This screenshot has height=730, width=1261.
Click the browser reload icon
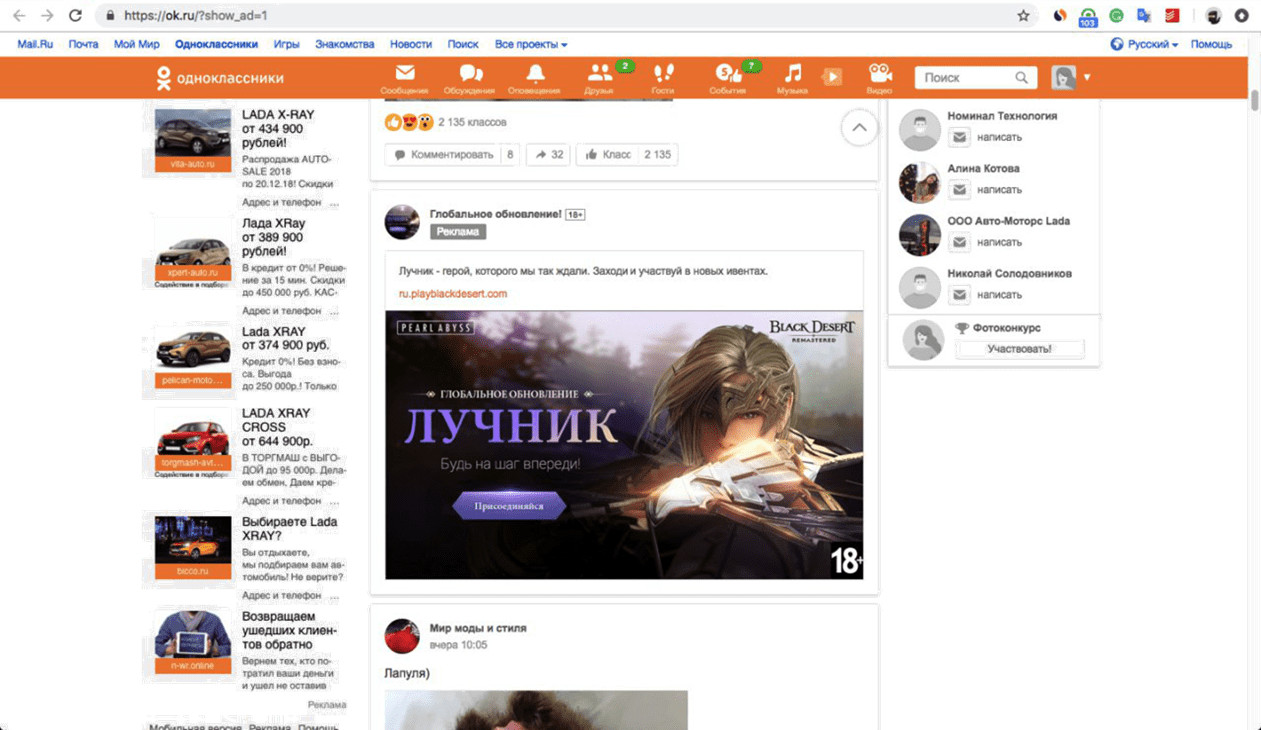coord(75,16)
